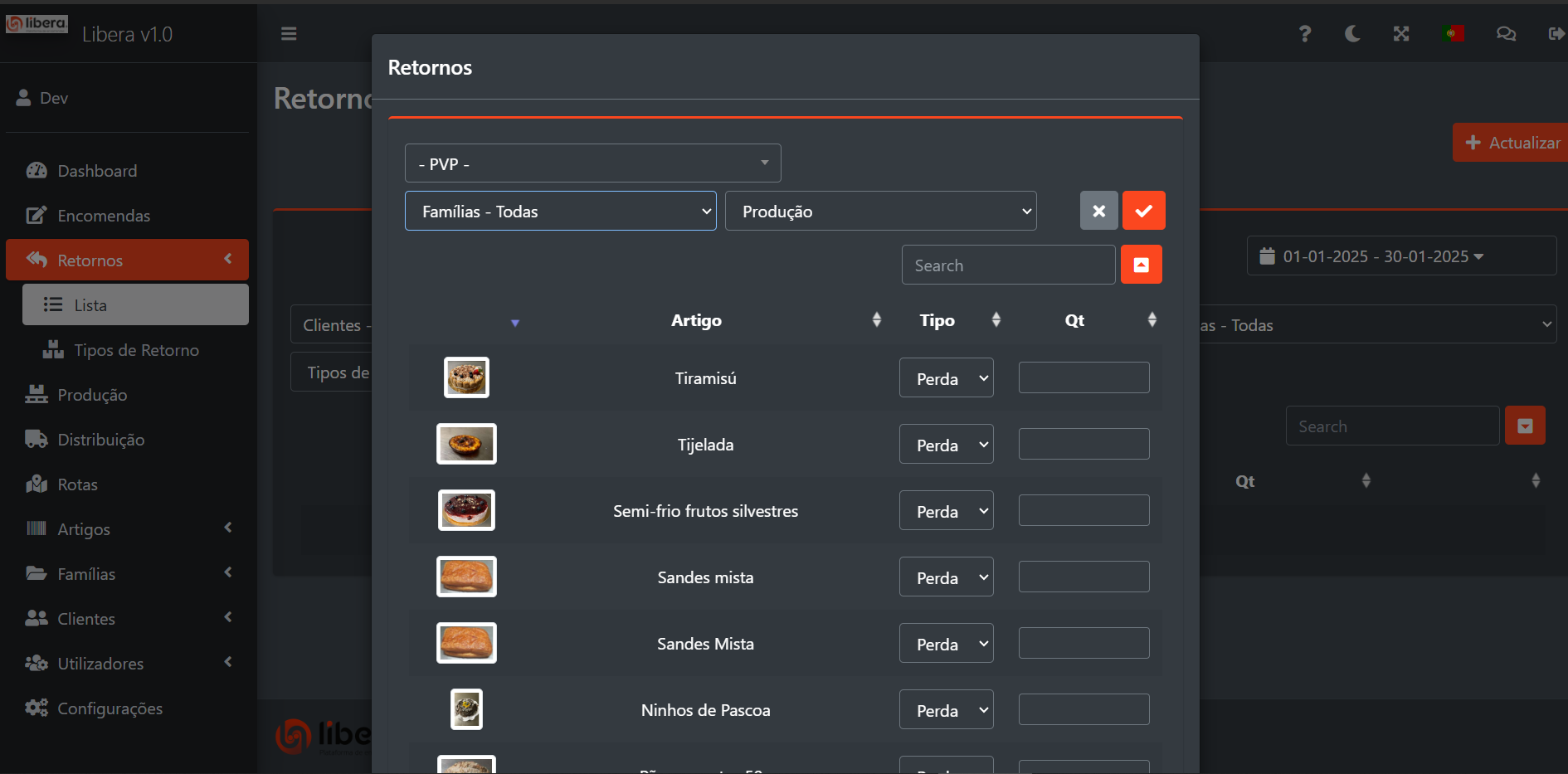Click the quantity field for Tijelada

point(1083,444)
